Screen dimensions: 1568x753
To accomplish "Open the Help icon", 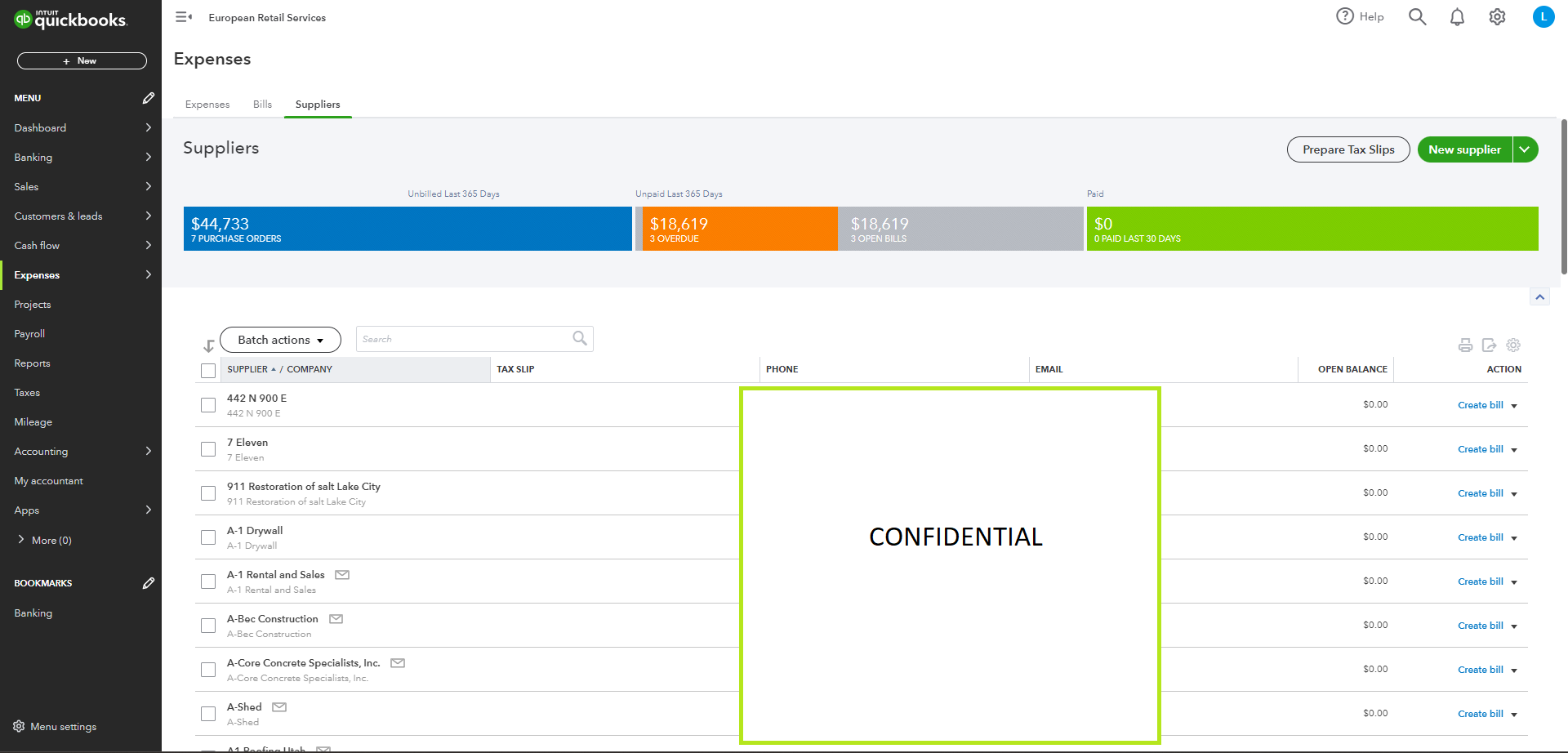I will pyautogui.click(x=1344, y=16).
